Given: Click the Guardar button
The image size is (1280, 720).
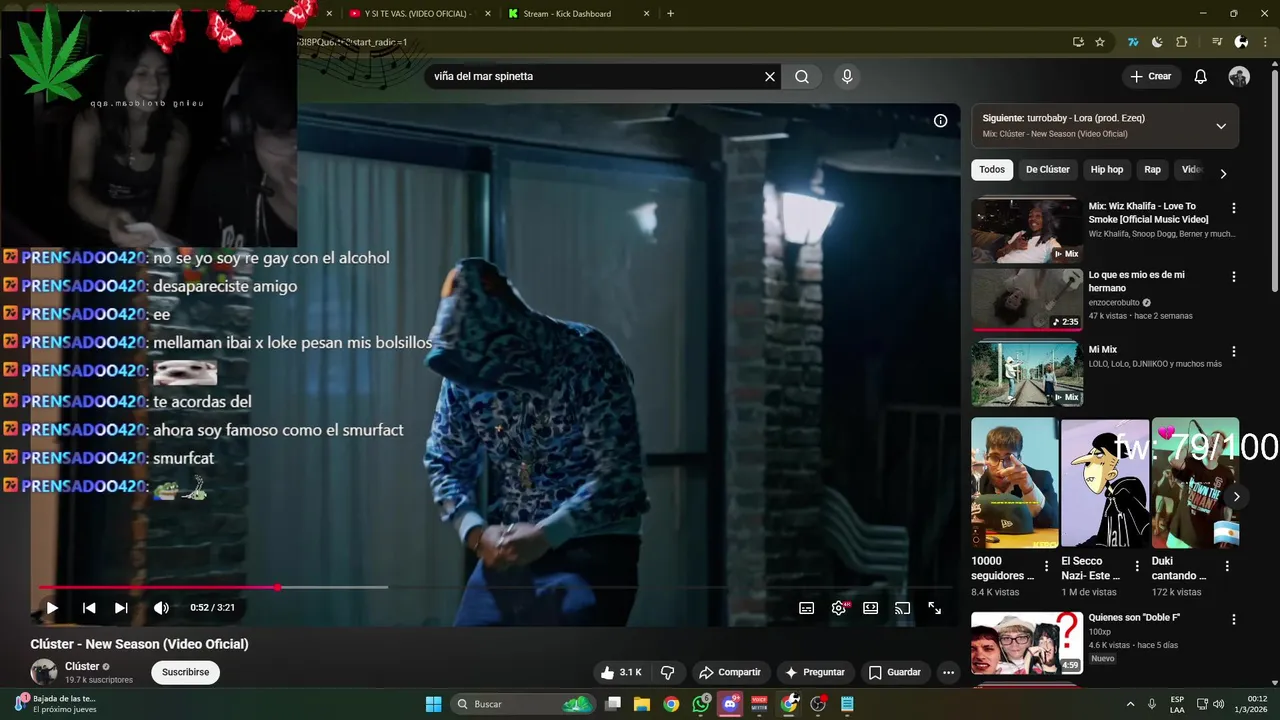Looking at the screenshot, I should pos(895,672).
